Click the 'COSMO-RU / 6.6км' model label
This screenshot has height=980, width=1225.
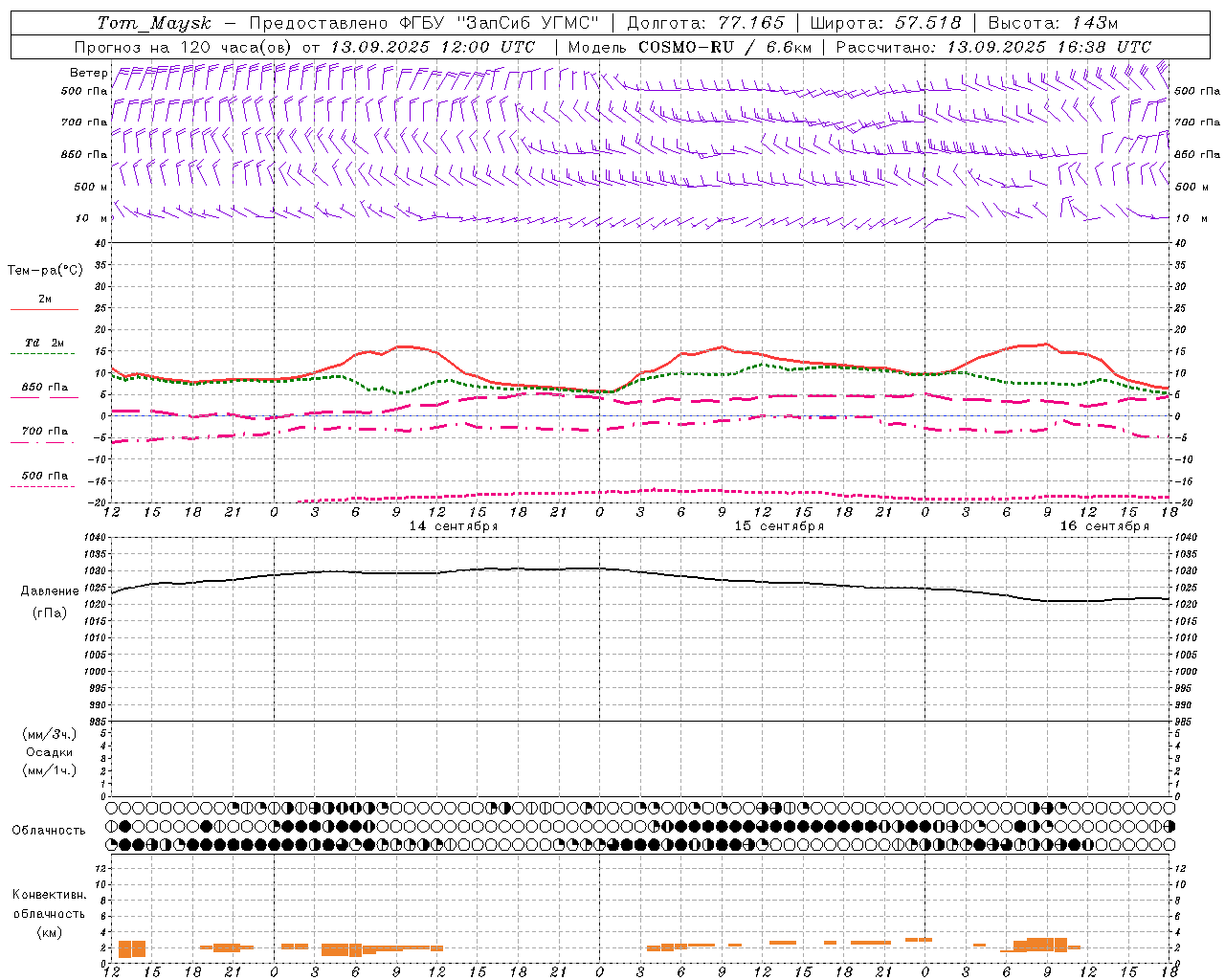725,47
